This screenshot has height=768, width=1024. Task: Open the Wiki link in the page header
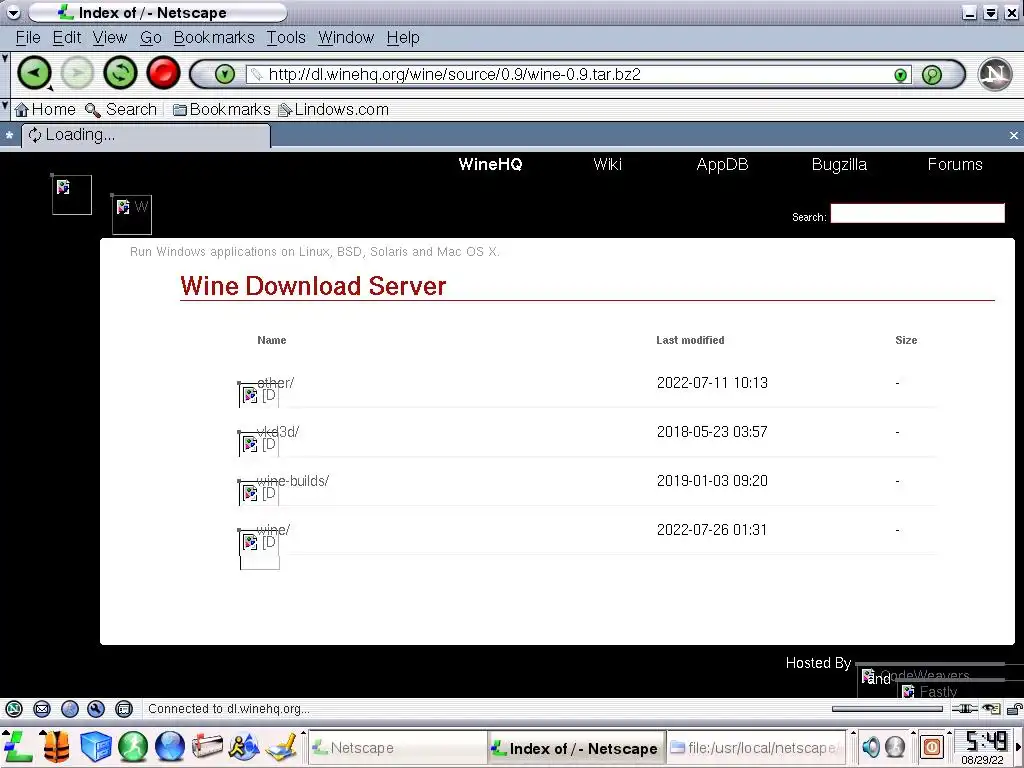point(607,165)
